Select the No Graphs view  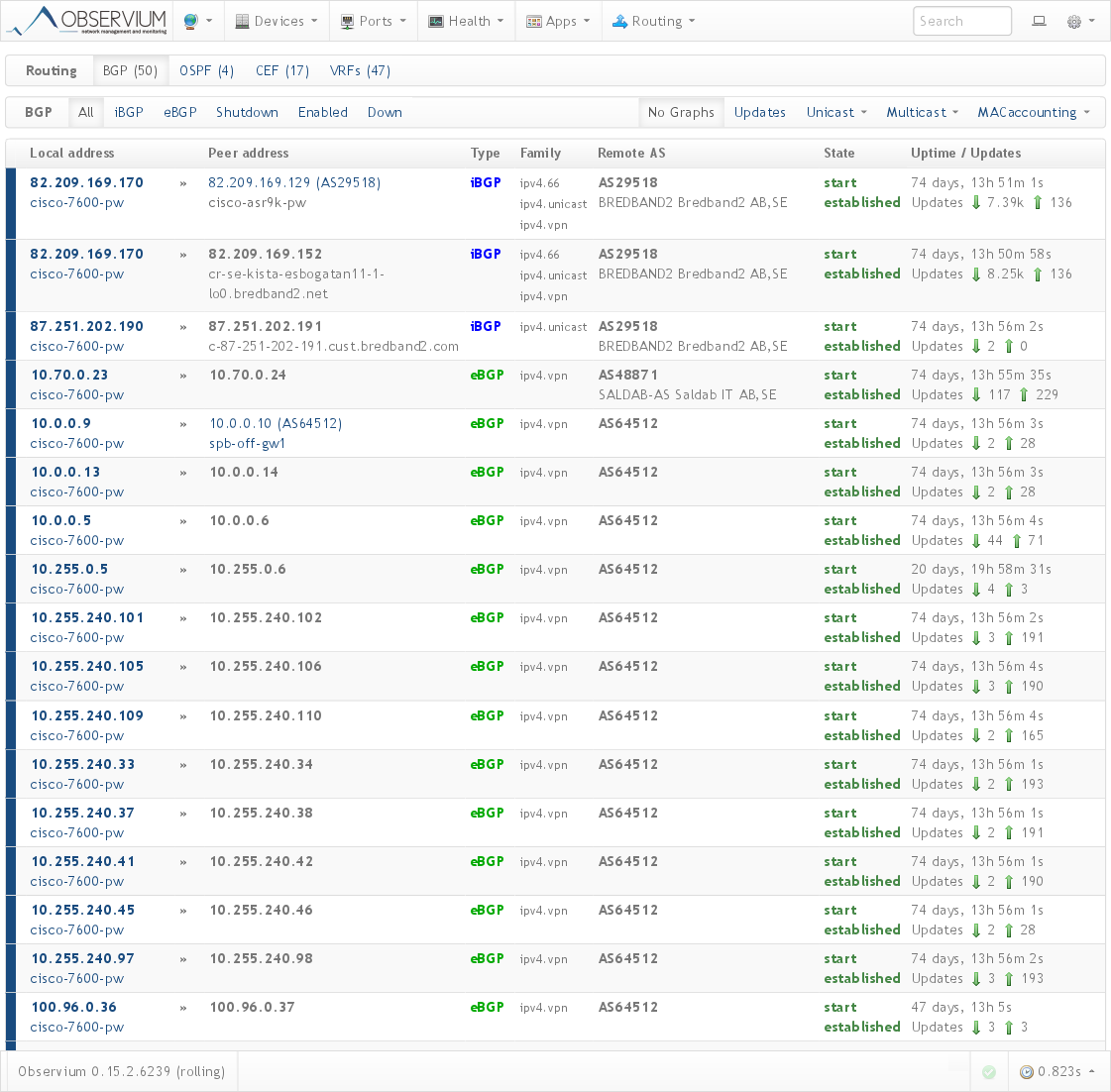(x=681, y=112)
